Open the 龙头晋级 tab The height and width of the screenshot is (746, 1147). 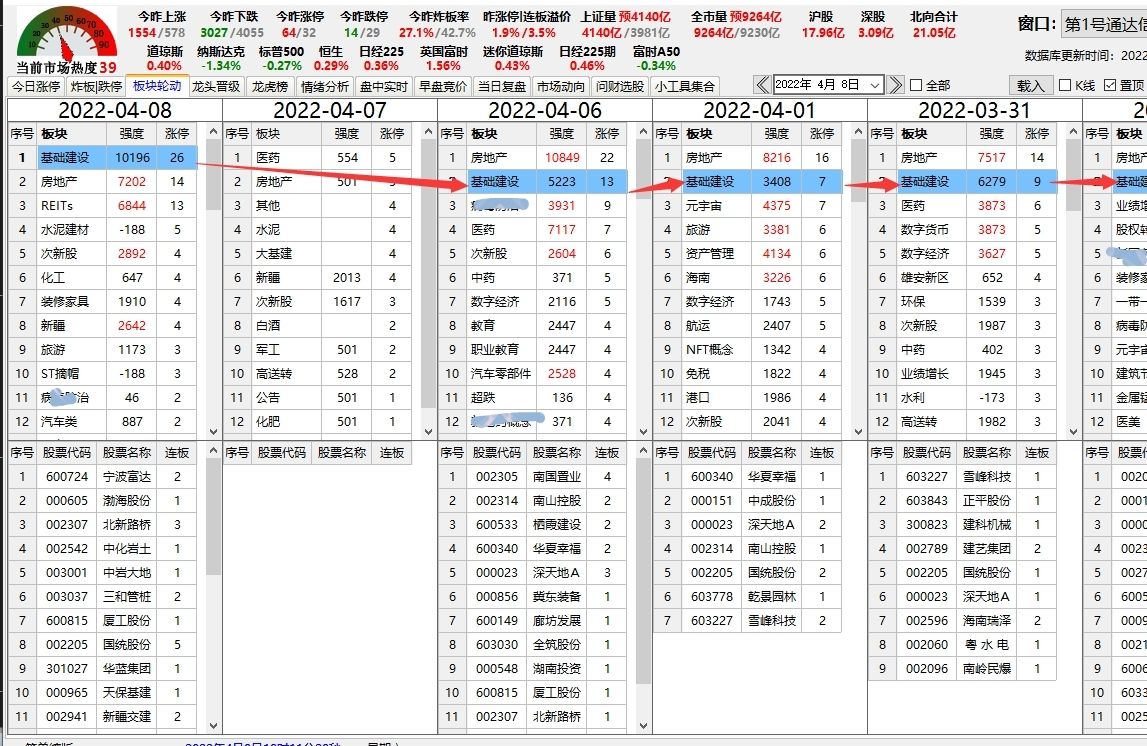(216, 86)
